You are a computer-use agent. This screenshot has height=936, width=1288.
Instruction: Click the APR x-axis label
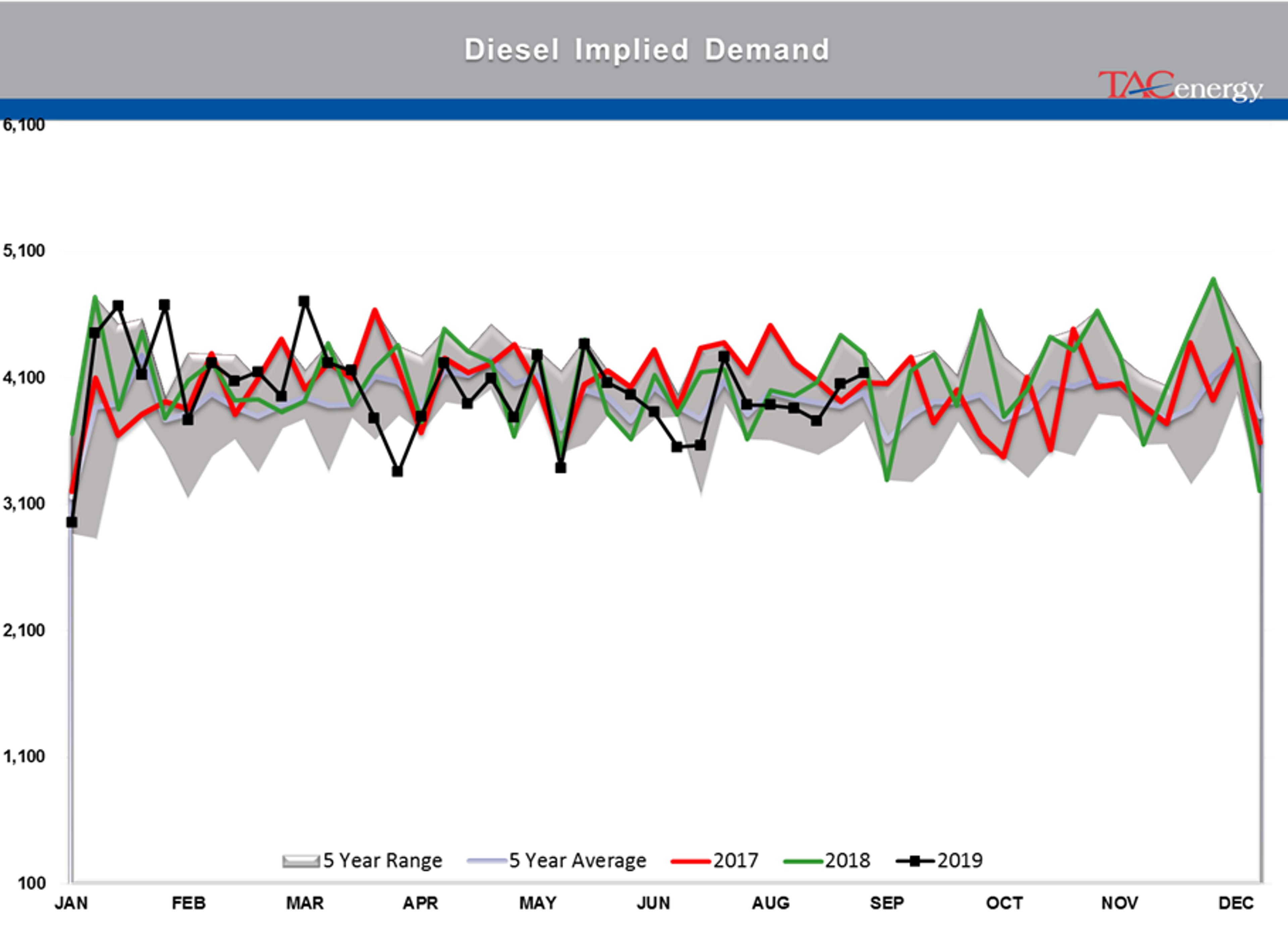pos(421,903)
